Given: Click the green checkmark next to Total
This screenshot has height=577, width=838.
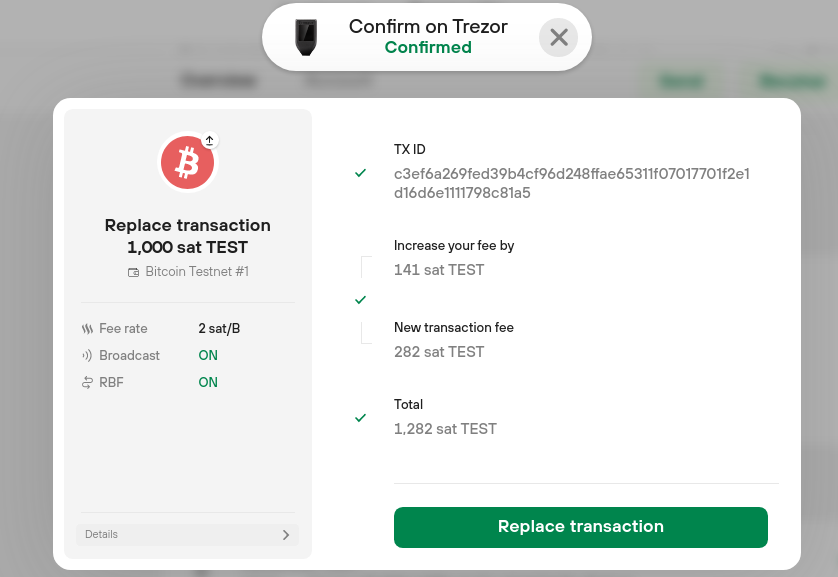Looking at the screenshot, I should (x=360, y=417).
